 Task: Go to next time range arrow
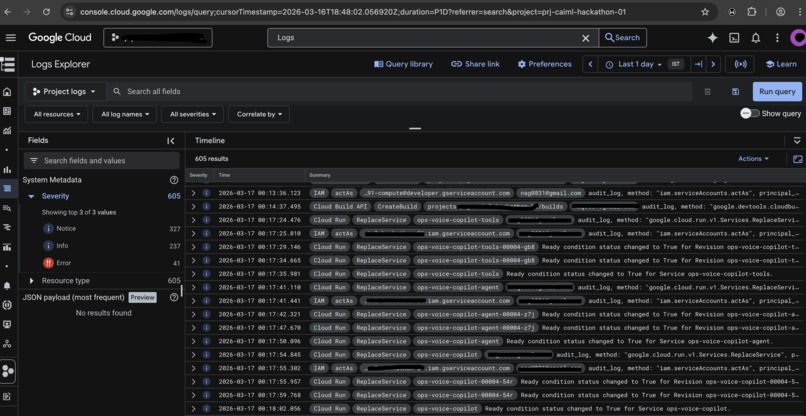pyautogui.click(x=712, y=64)
